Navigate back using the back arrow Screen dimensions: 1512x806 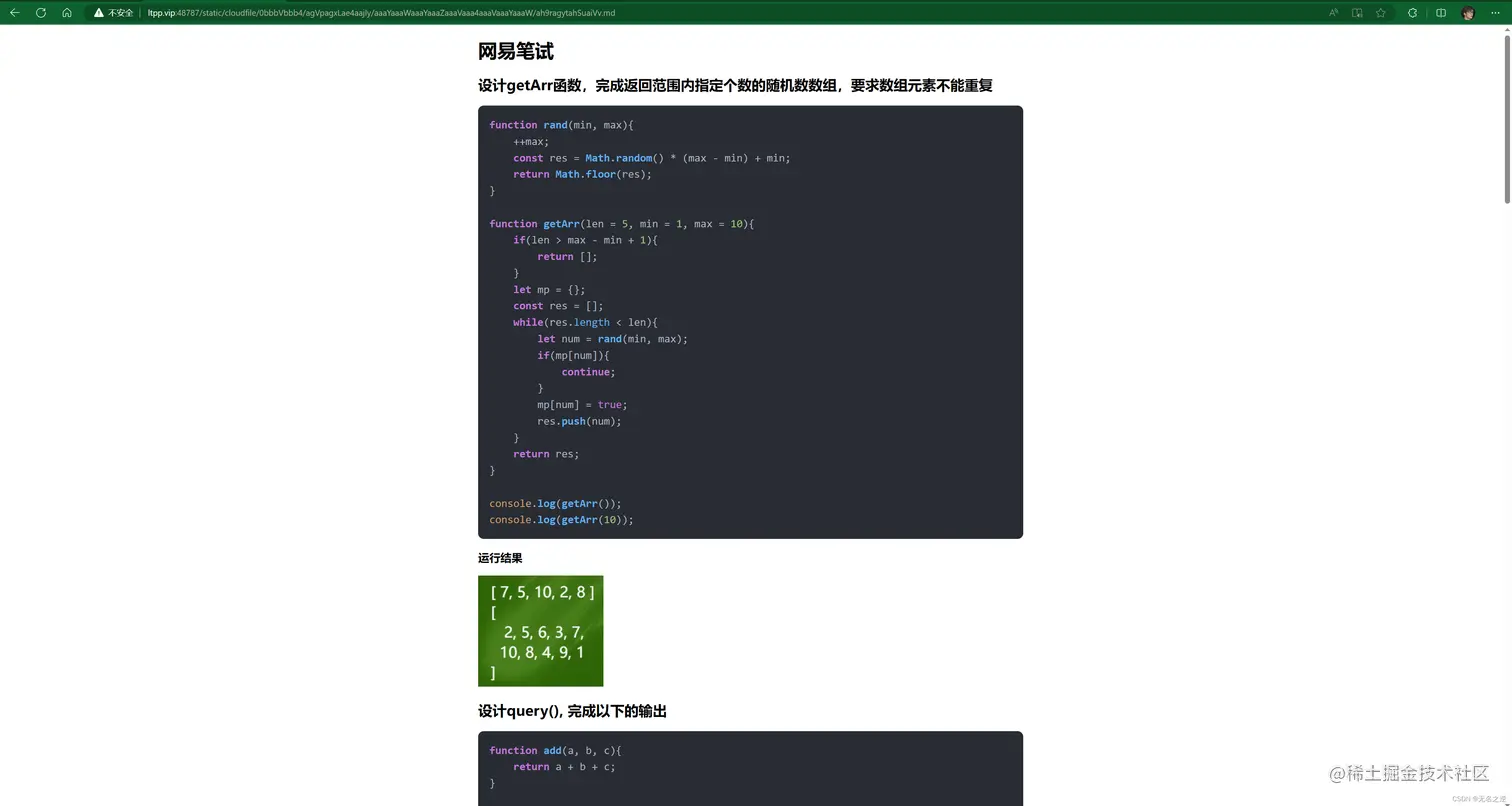14,13
